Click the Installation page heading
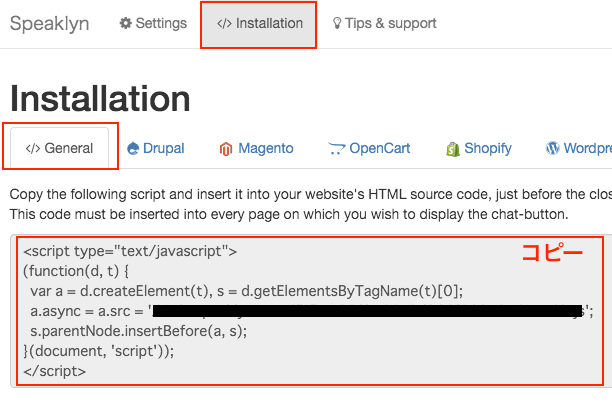Viewport: 612px width, 405px height. click(100, 99)
